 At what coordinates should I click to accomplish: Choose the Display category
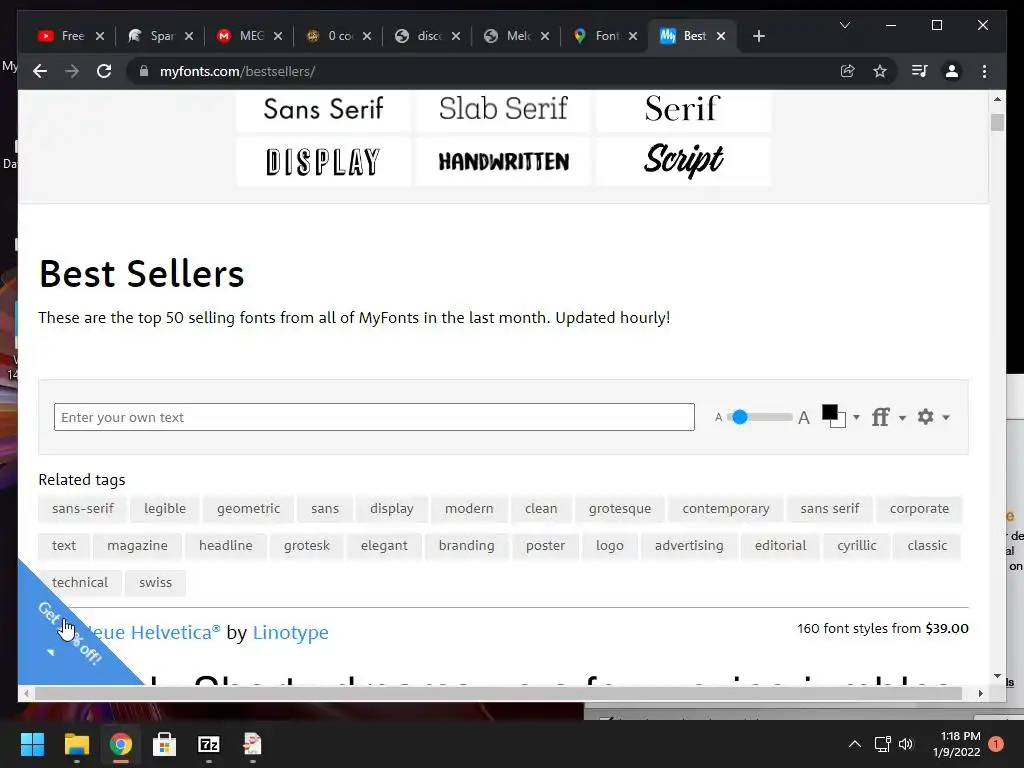(x=323, y=161)
